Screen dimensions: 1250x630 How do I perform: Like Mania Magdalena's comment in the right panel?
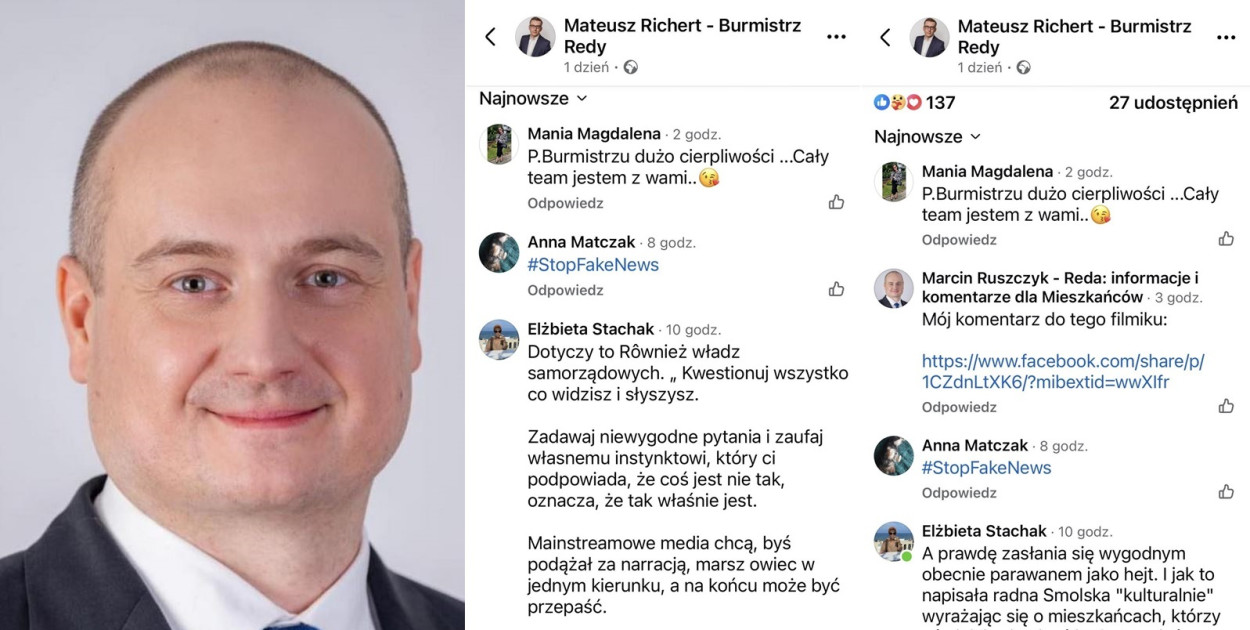click(x=1226, y=239)
